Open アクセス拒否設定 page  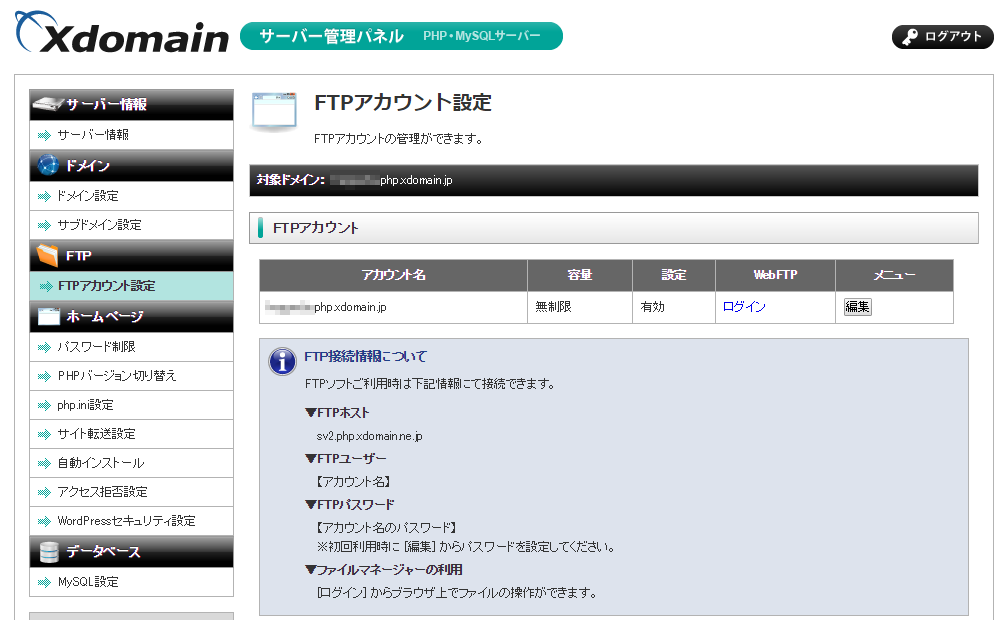click(x=131, y=492)
